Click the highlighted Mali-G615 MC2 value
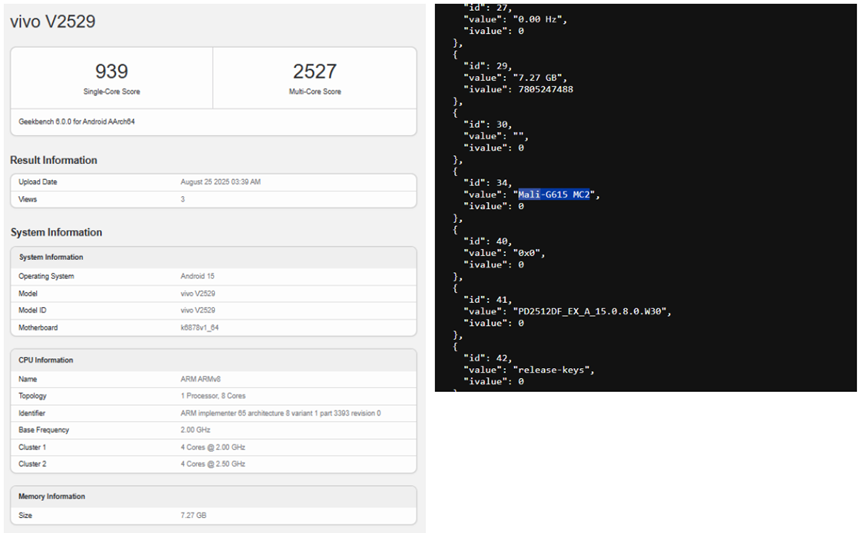The width and height of the screenshot is (863, 533). [x=554, y=194]
